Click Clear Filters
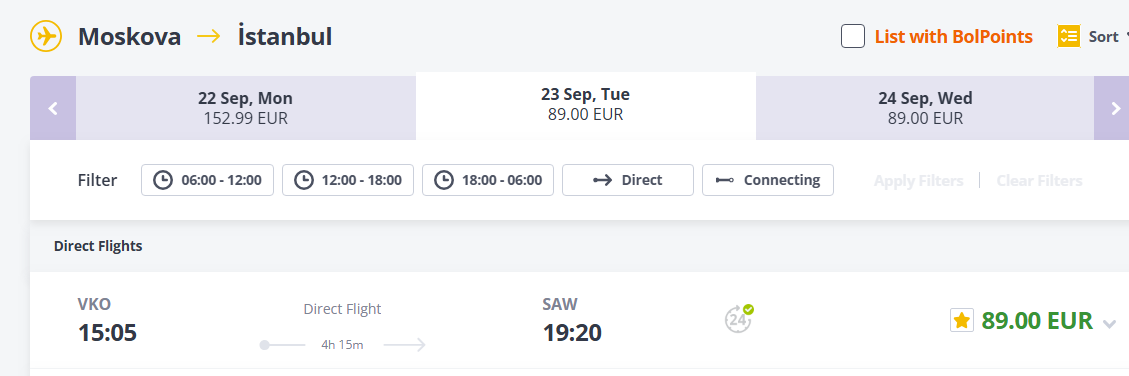The height and width of the screenshot is (376, 1129). coord(1039,180)
